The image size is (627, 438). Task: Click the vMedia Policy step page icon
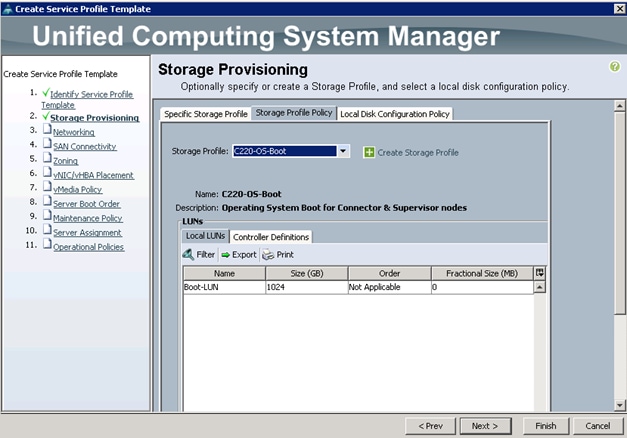coord(47,187)
